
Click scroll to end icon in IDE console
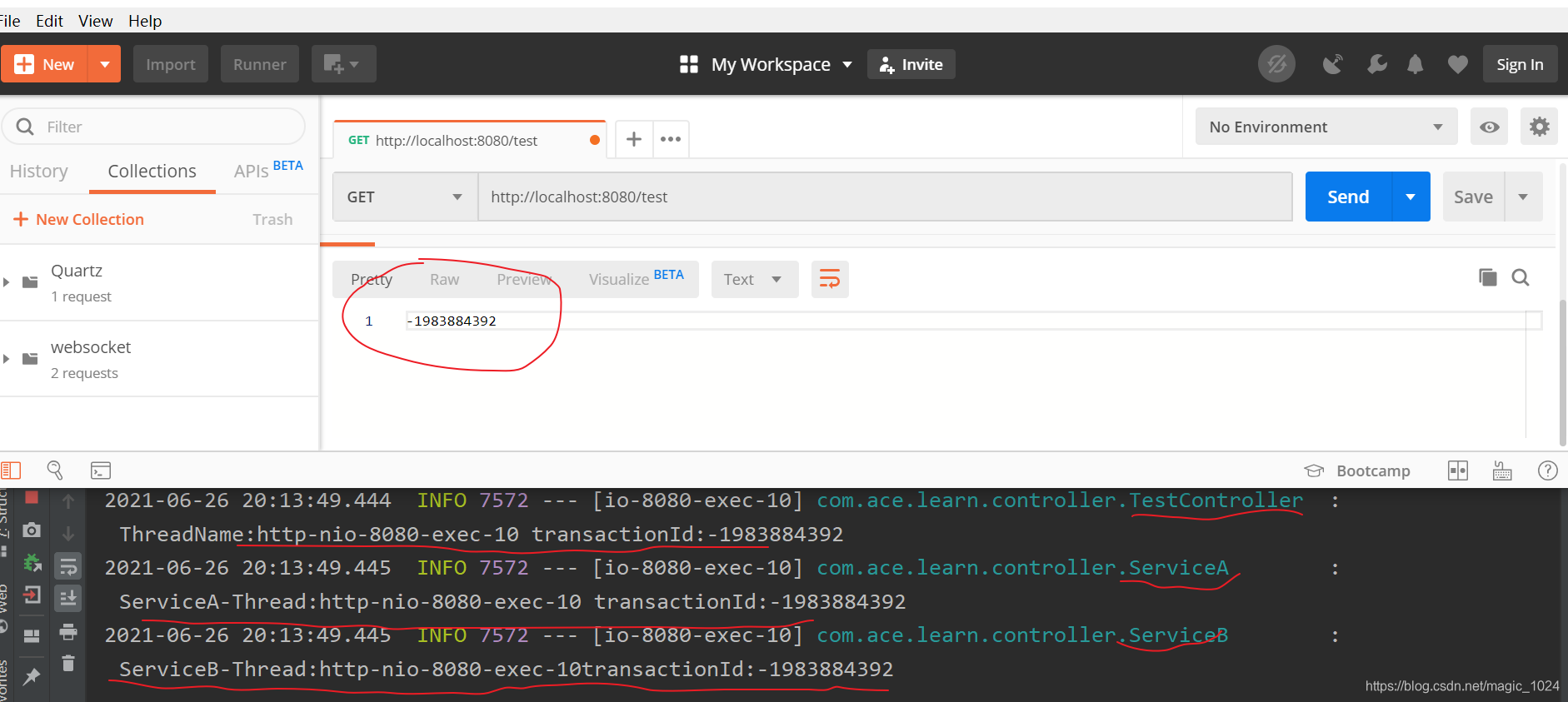(x=68, y=598)
